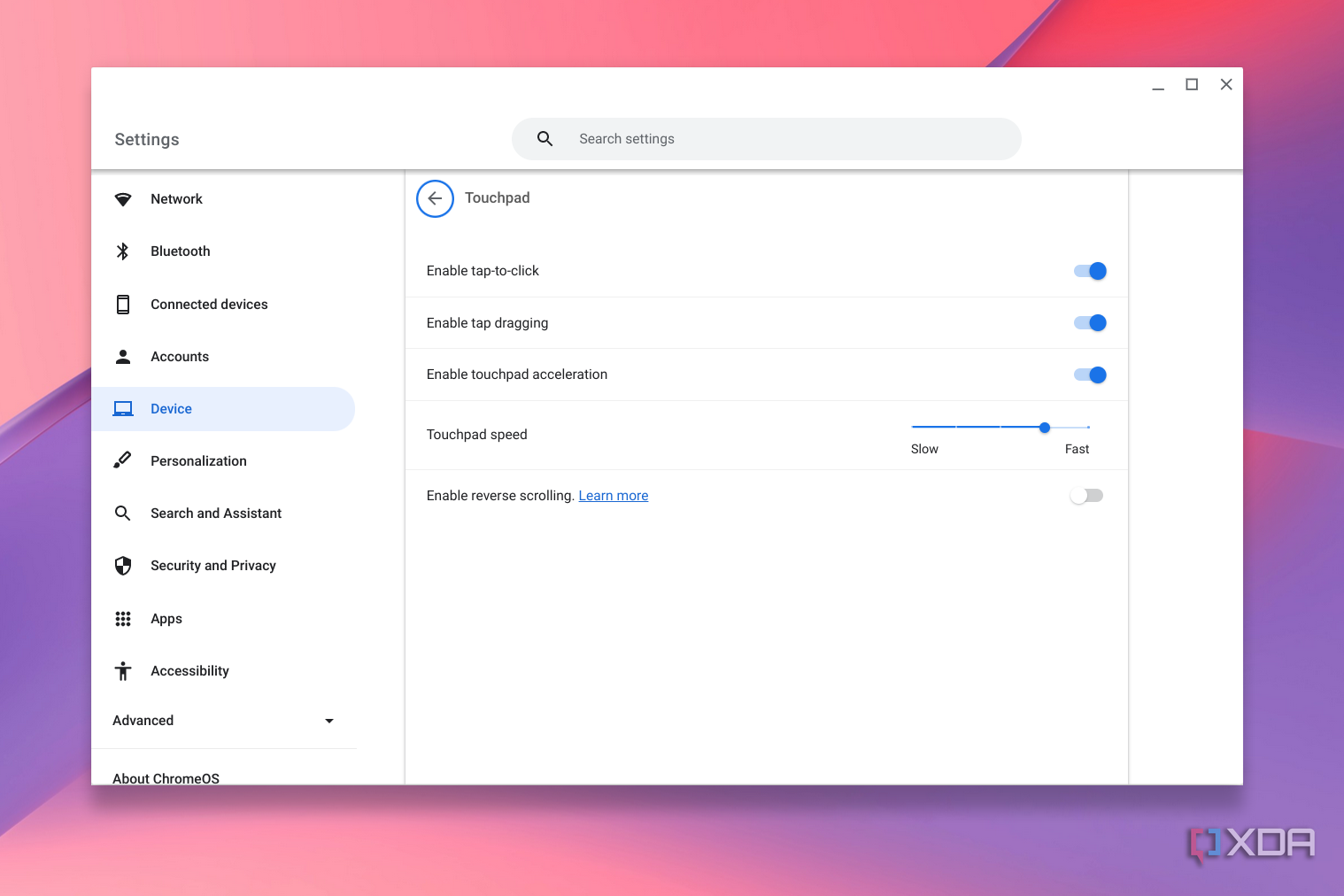Click the Security and Privacy shield icon
The height and width of the screenshot is (896, 1344).
point(123,565)
